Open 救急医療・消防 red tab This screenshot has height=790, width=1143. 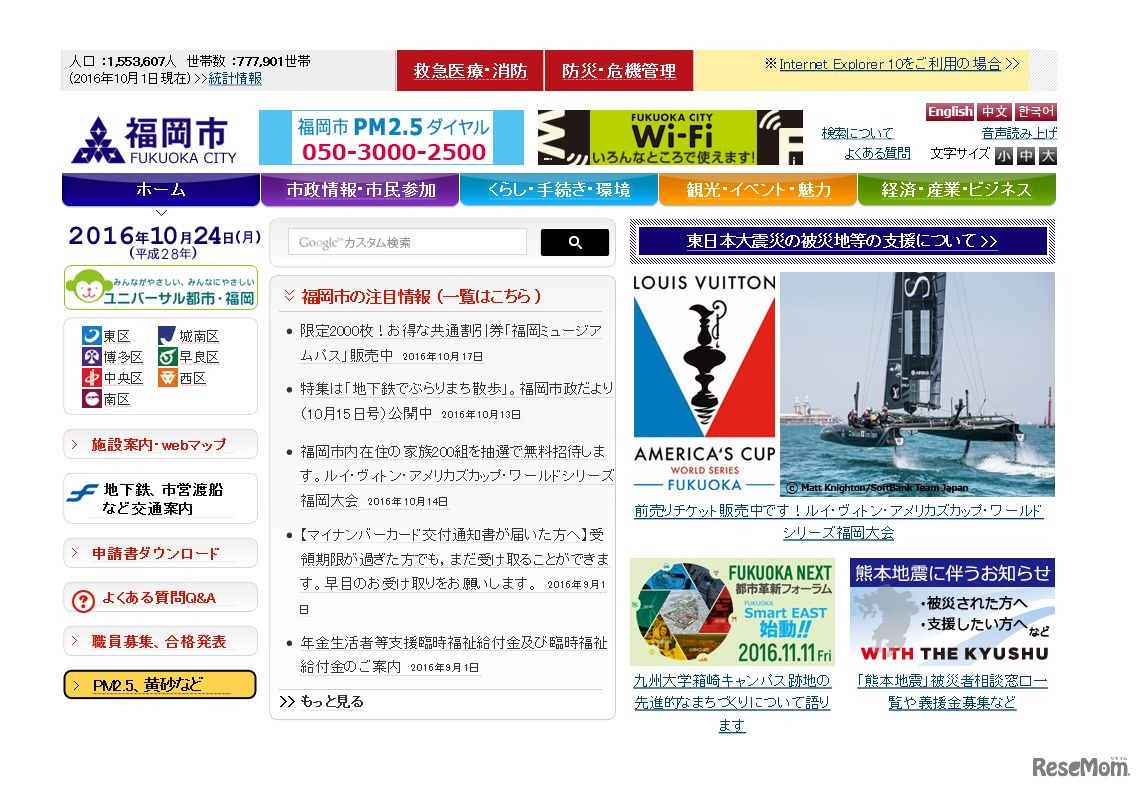(x=470, y=71)
